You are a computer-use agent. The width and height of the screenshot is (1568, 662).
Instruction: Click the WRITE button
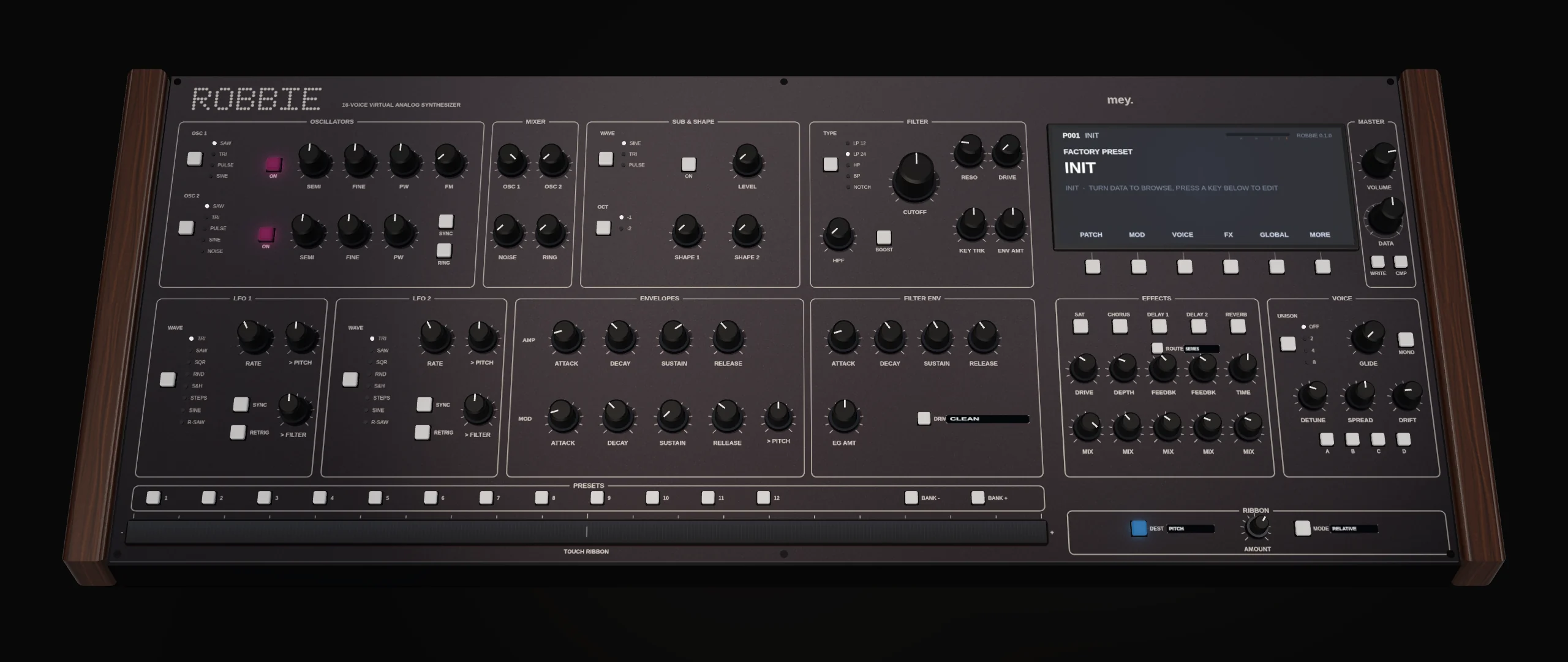(1378, 262)
